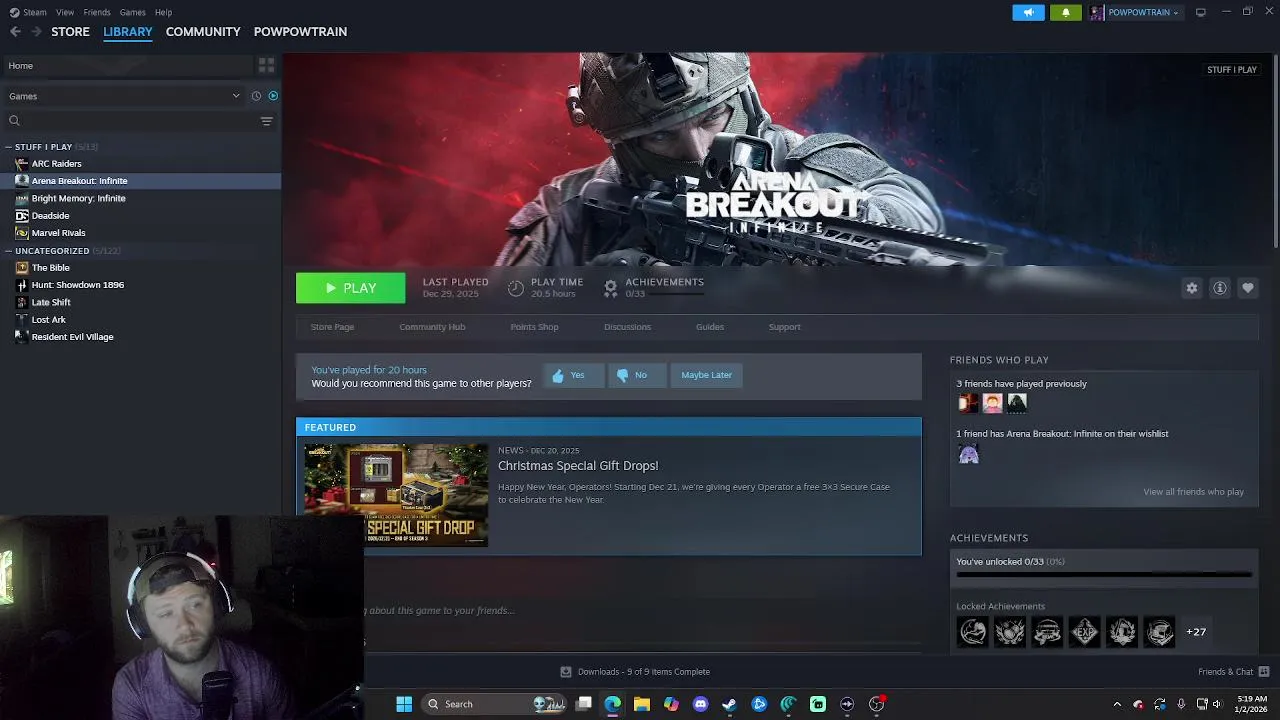Sort library by recent activity clock icon
The width and height of the screenshot is (1280, 720).
coord(256,96)
